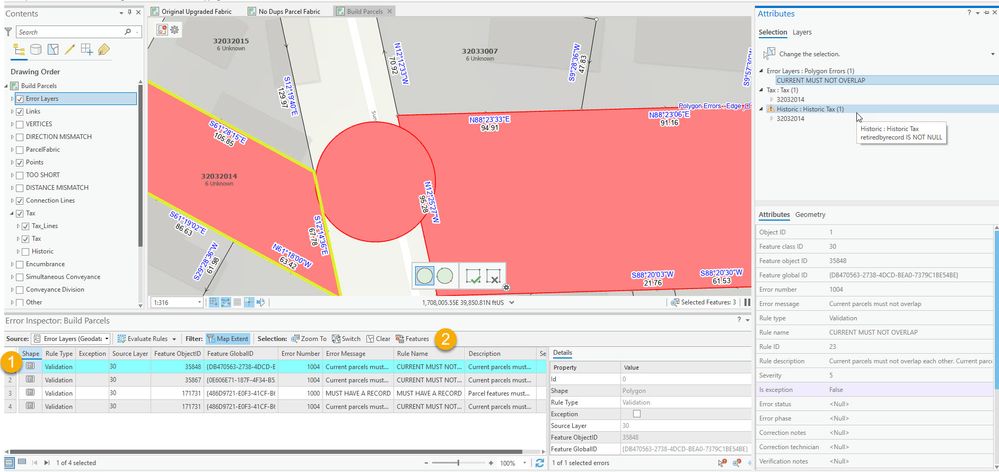Click the Features button in Error Inspector
999x472 pixels.
[412, 339]
